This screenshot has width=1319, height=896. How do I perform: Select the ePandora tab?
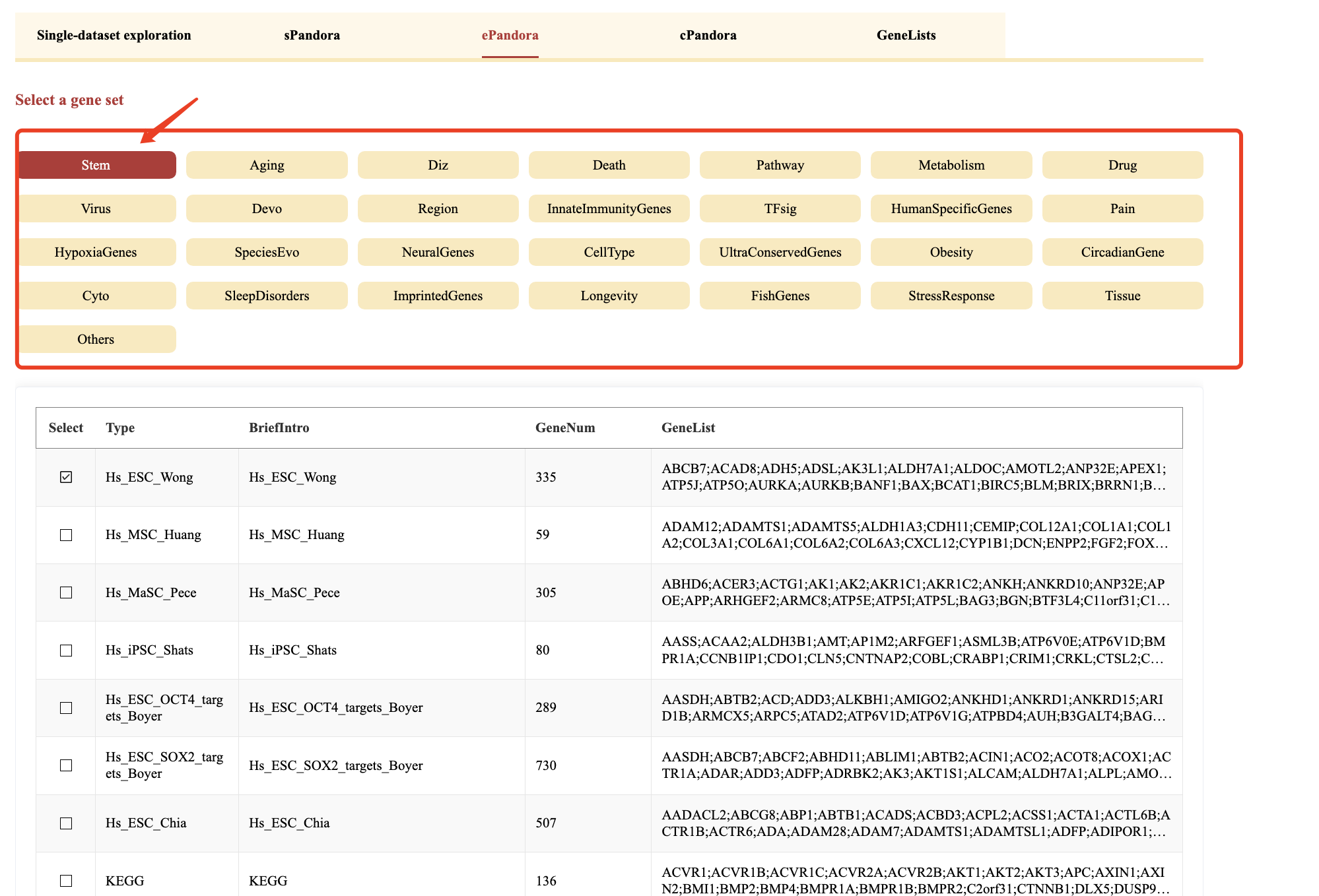pos(510,35)
